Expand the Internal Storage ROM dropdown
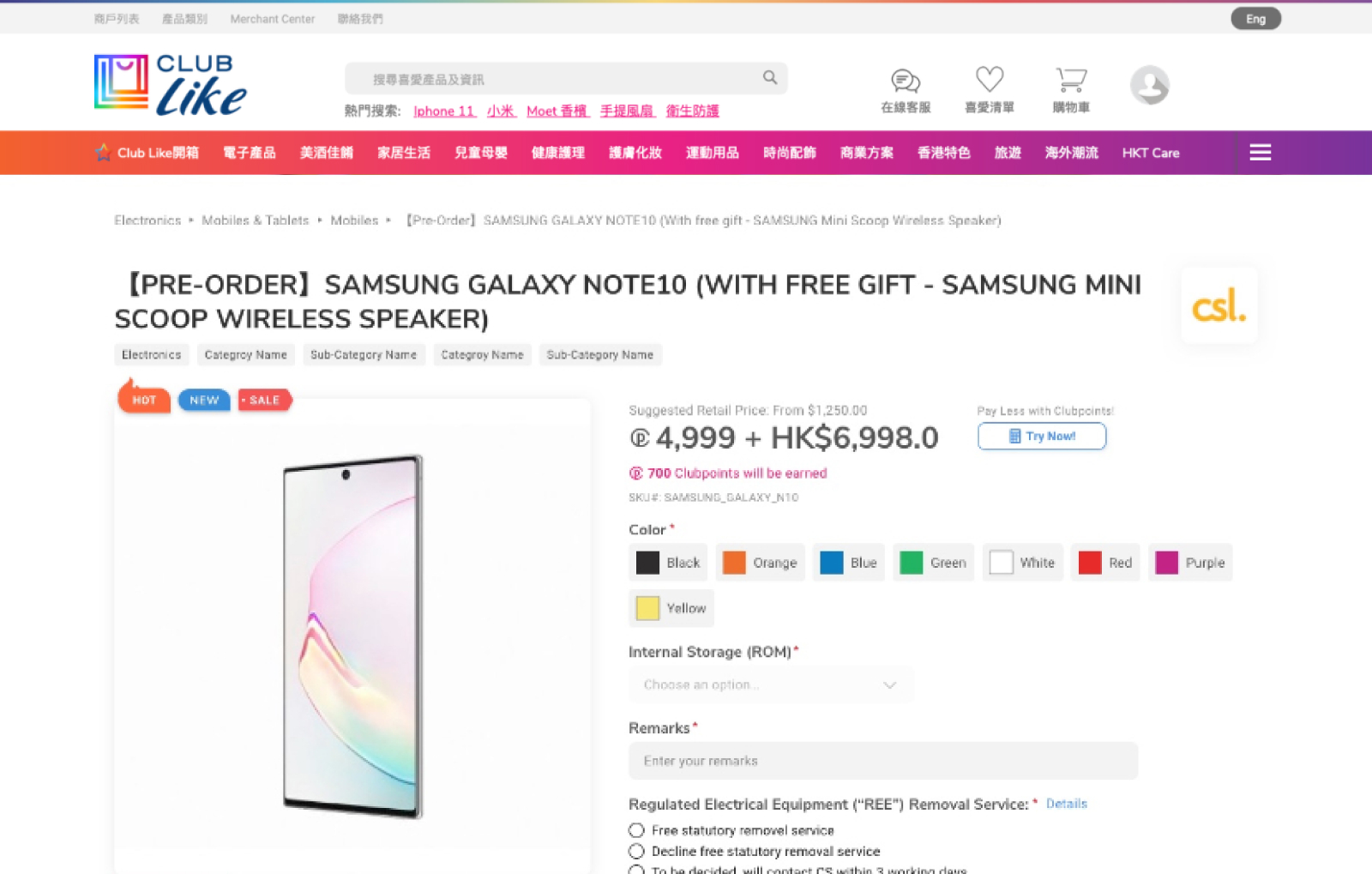Screen dimensions: 1372x874 [x=771, y=684]
